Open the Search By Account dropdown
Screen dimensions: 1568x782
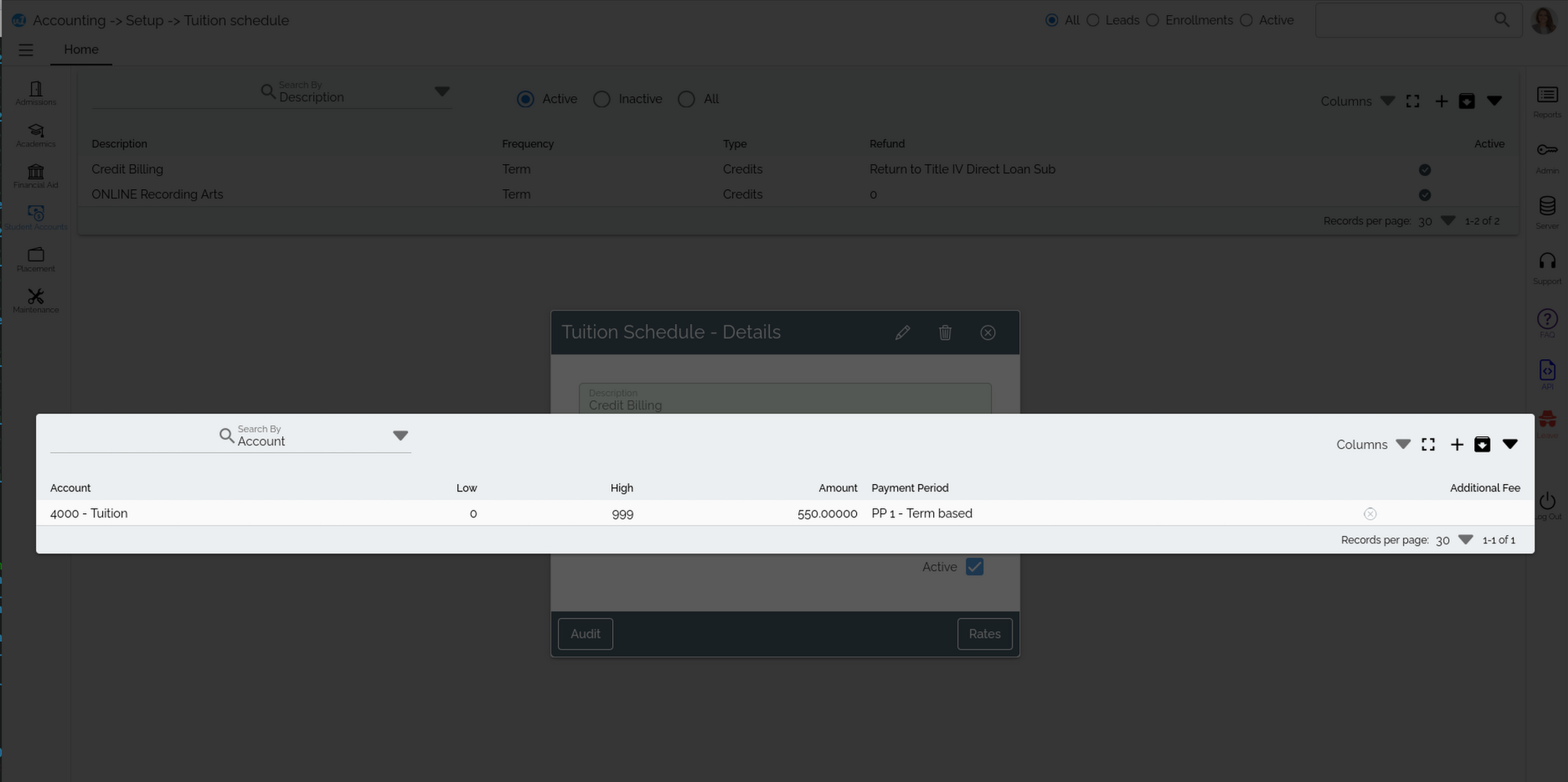tap(401, 435)
